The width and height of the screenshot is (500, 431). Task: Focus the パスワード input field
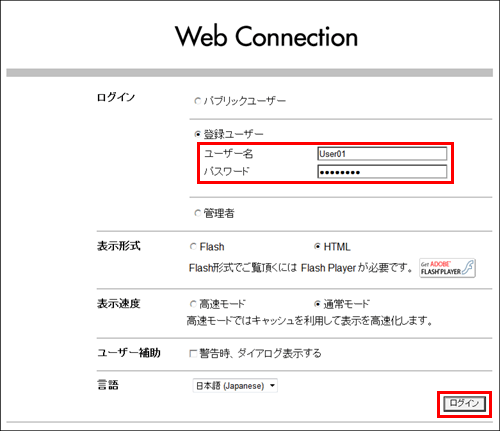382,172
